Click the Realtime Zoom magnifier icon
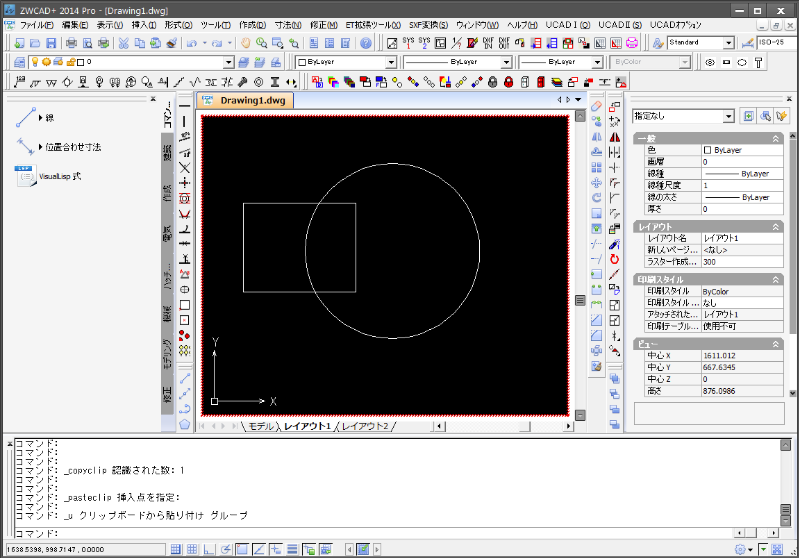 coord(261,43)
